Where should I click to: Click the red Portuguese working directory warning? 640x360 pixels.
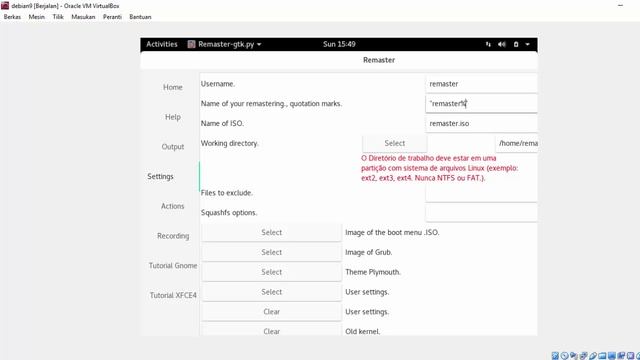pyautogui.click(x=440, y=168)
